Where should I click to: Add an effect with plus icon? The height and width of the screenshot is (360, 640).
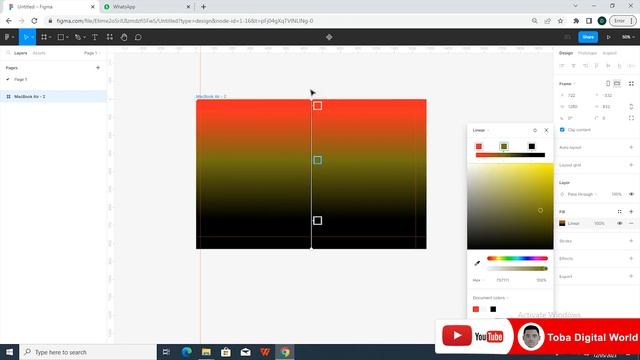pos(631,258)
